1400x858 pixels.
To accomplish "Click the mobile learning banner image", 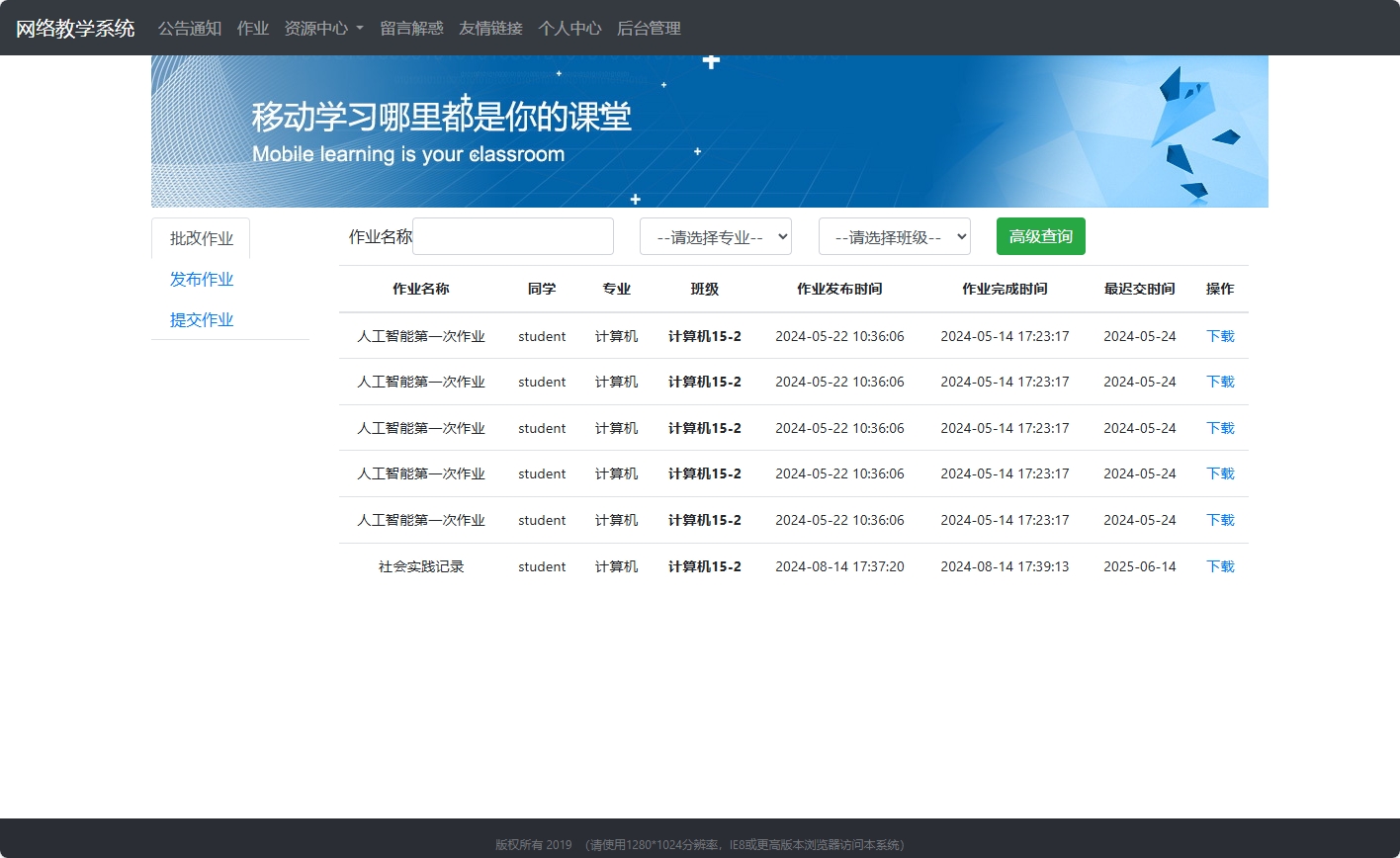I will pos(708,130).
